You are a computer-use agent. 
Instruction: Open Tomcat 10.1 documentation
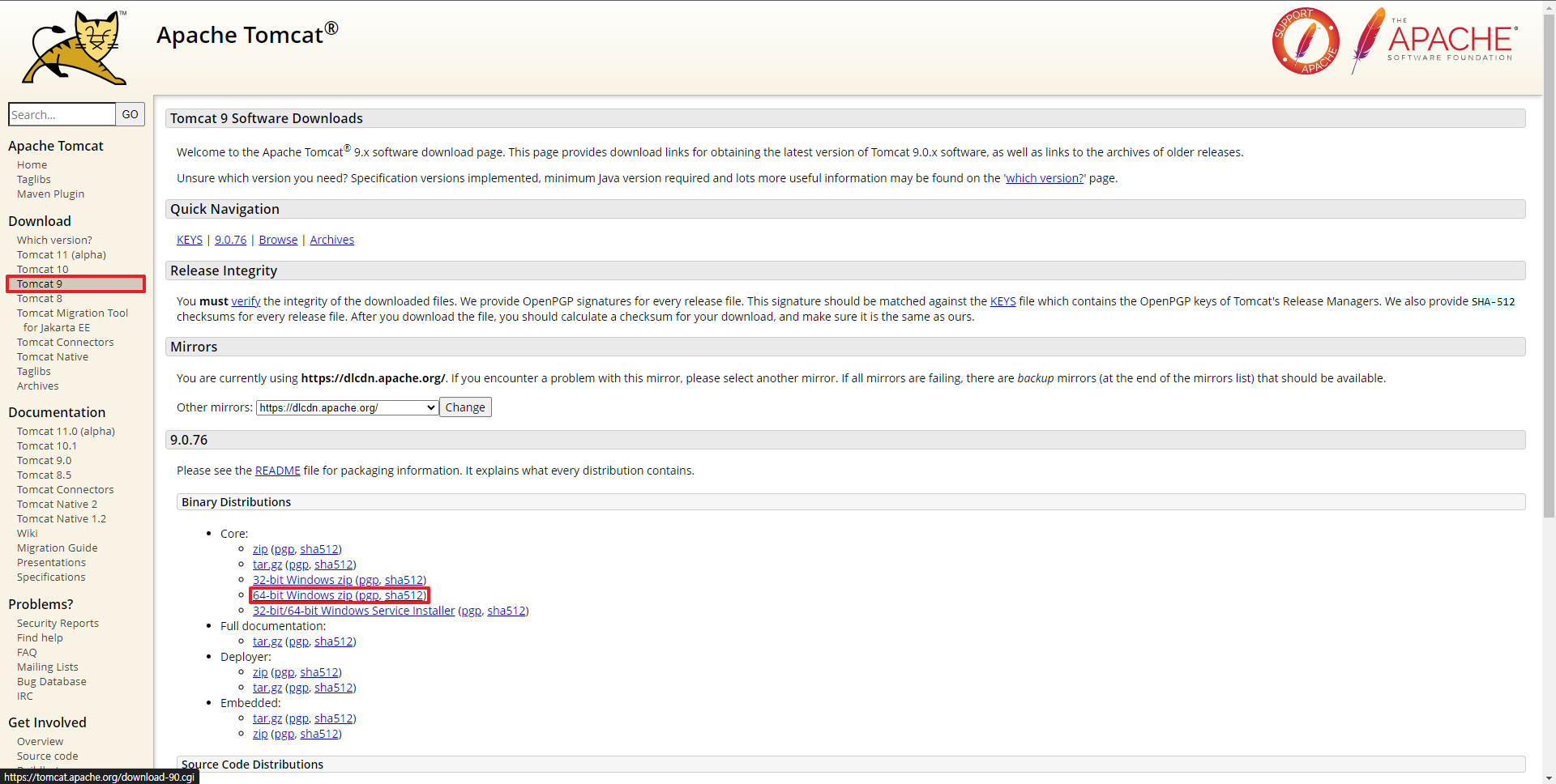(x=47, y=445)
